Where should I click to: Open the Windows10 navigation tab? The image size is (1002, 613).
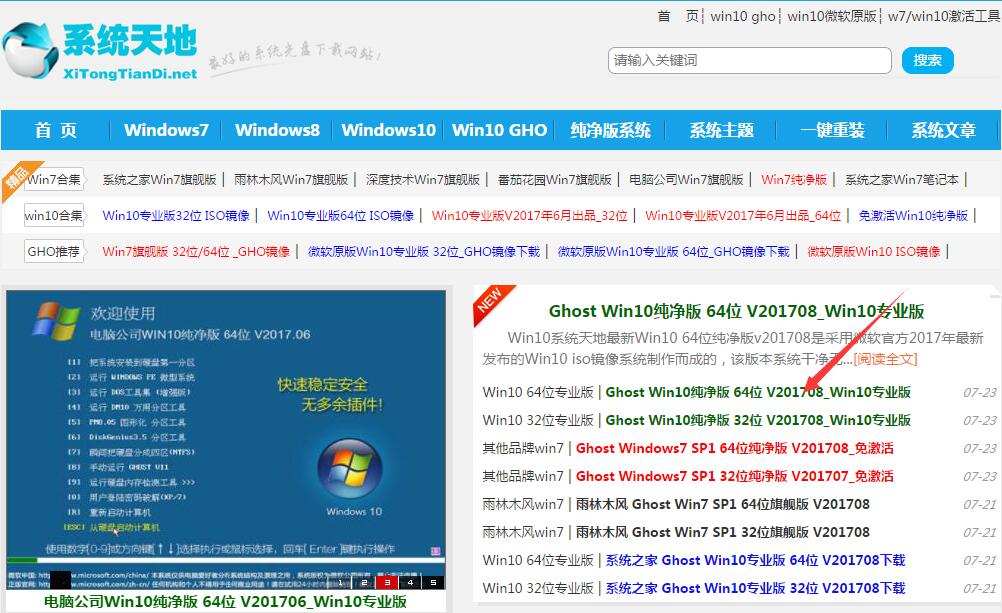pos(389,130)
